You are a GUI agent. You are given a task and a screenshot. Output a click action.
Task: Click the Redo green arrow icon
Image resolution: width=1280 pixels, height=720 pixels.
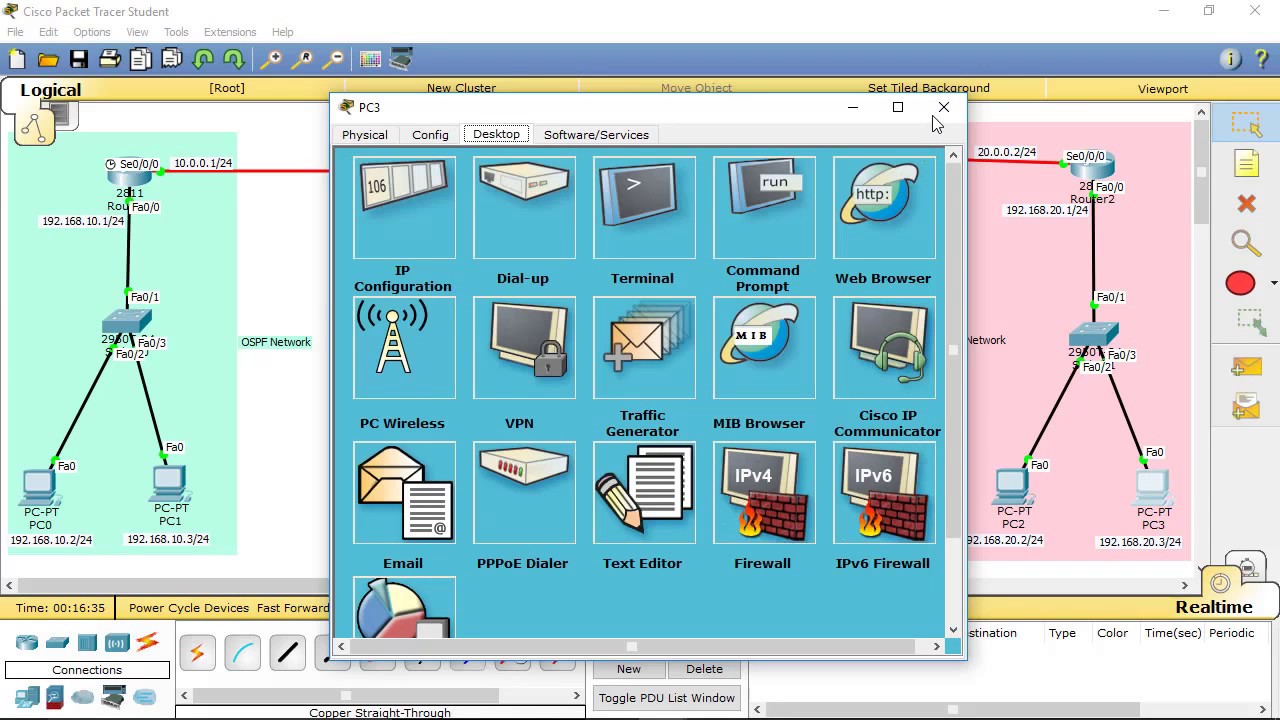(234, 59)
